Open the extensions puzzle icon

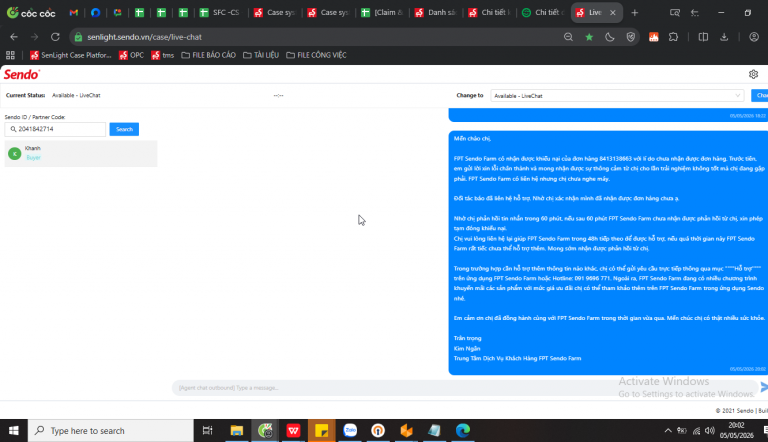tap(674, 37)
